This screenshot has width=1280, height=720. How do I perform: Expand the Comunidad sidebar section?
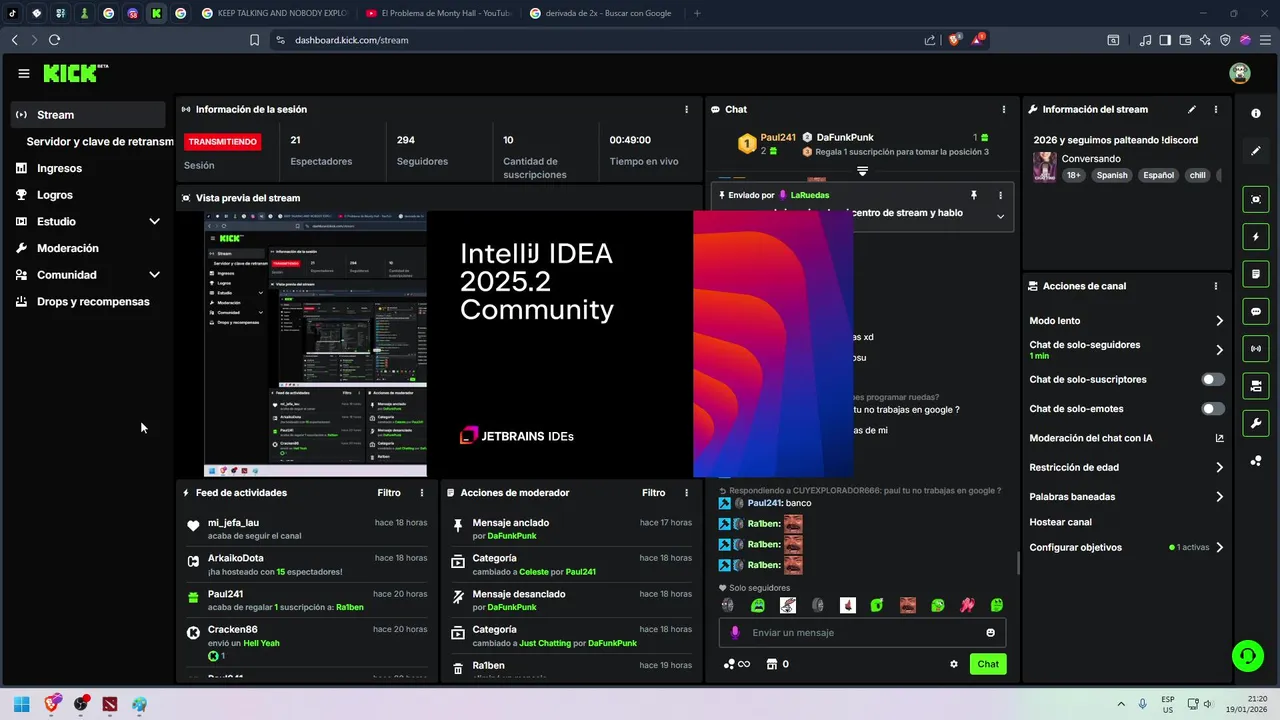[x=154, y=275]
